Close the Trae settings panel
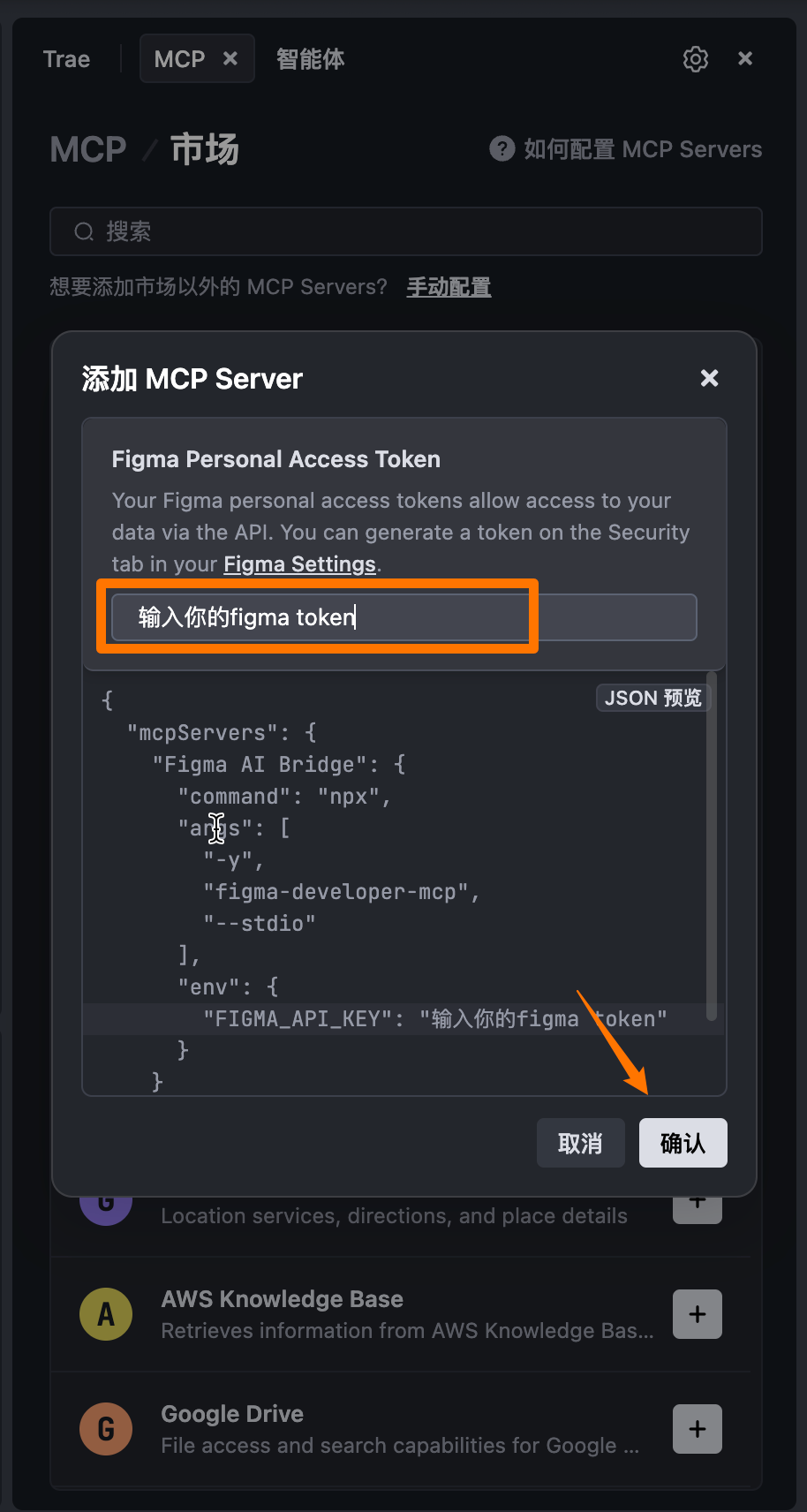This screenshot has width=807, height=1512. click(x=745, y=58)
